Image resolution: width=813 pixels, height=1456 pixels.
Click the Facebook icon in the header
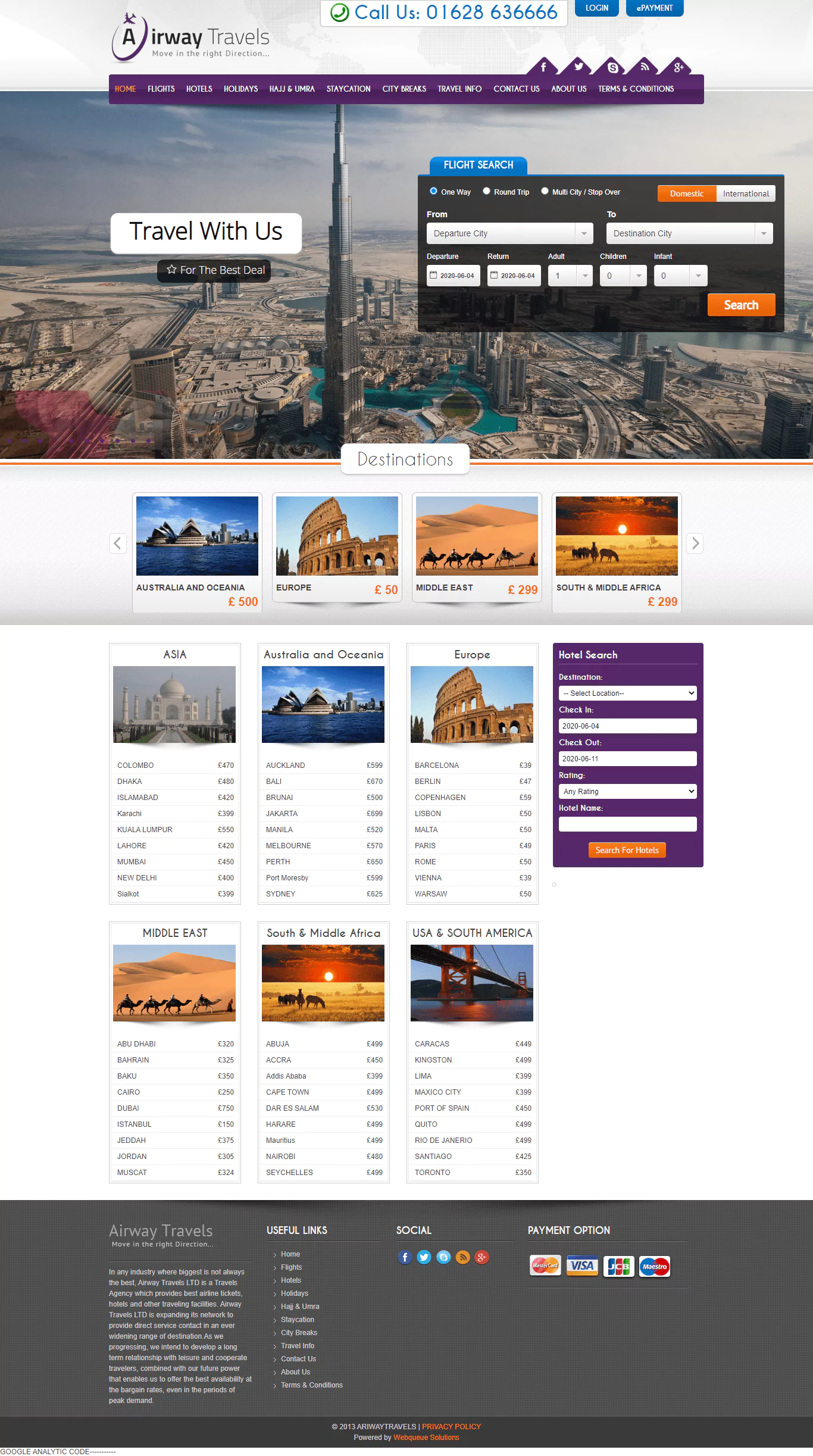pyautogui.click(x=543, y=67)
